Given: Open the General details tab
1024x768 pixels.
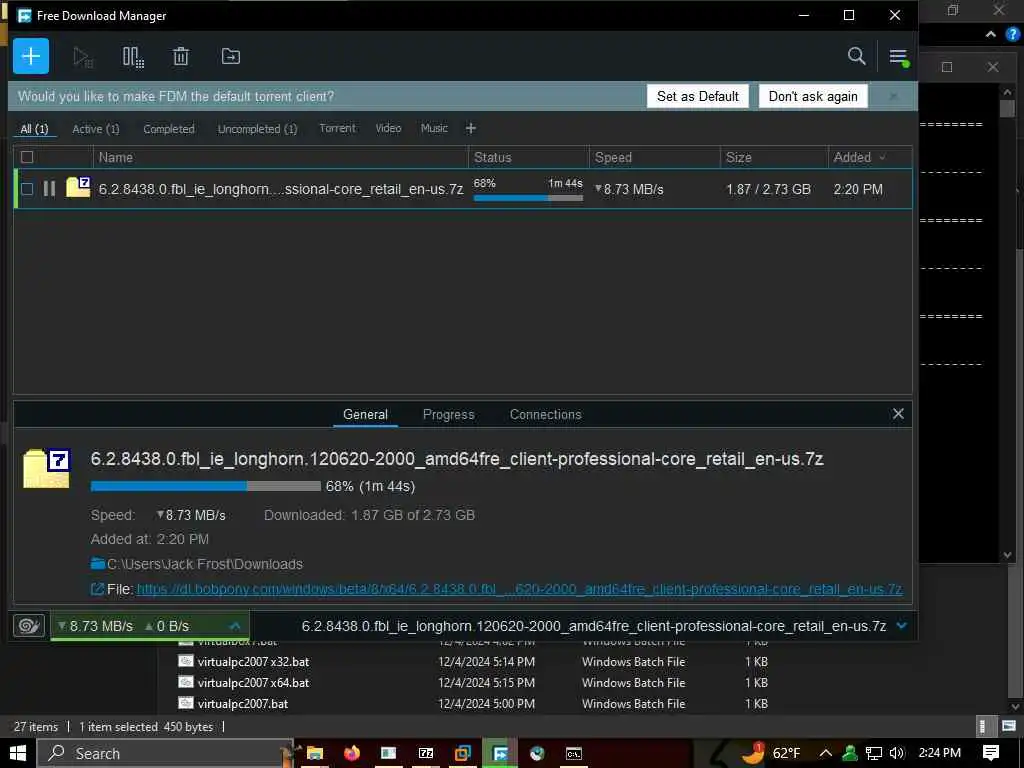Looking at the screenshot, I should 365,415.
